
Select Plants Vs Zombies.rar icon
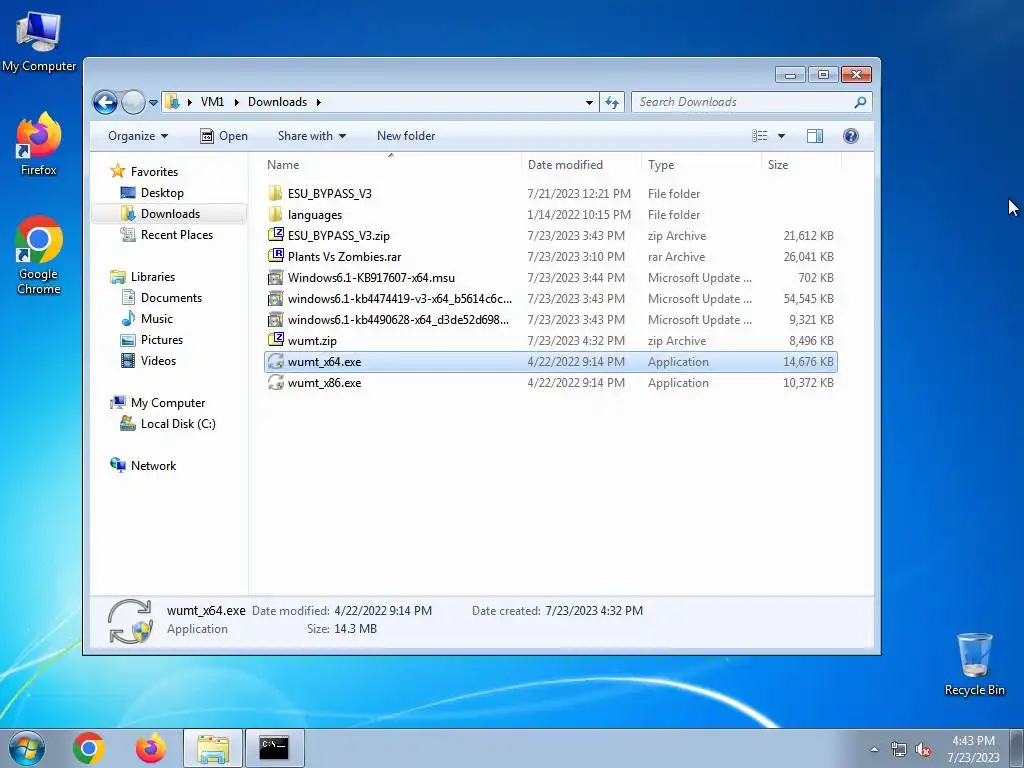point(276,256)
